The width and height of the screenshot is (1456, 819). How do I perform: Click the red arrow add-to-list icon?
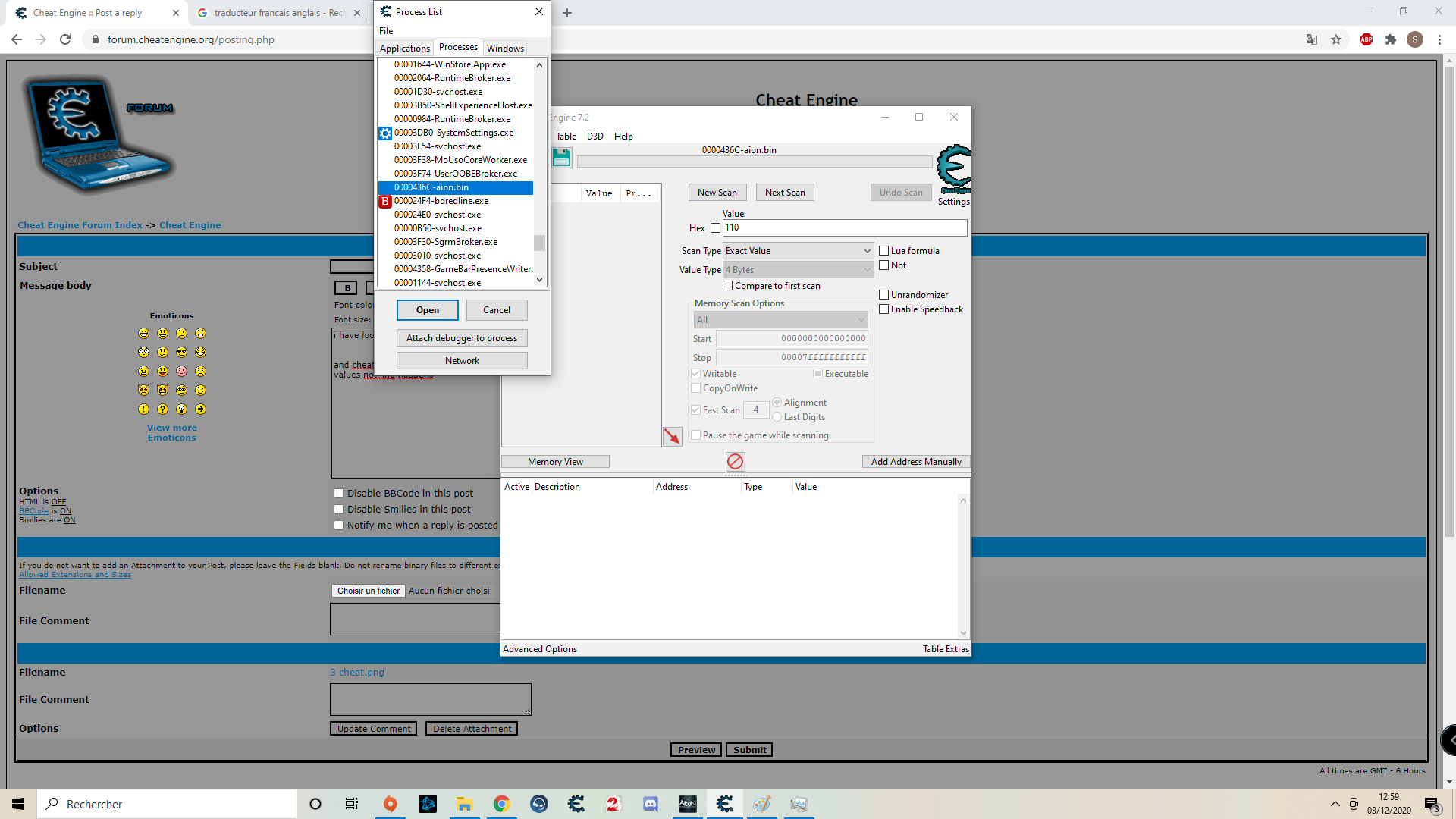point(672,437)
